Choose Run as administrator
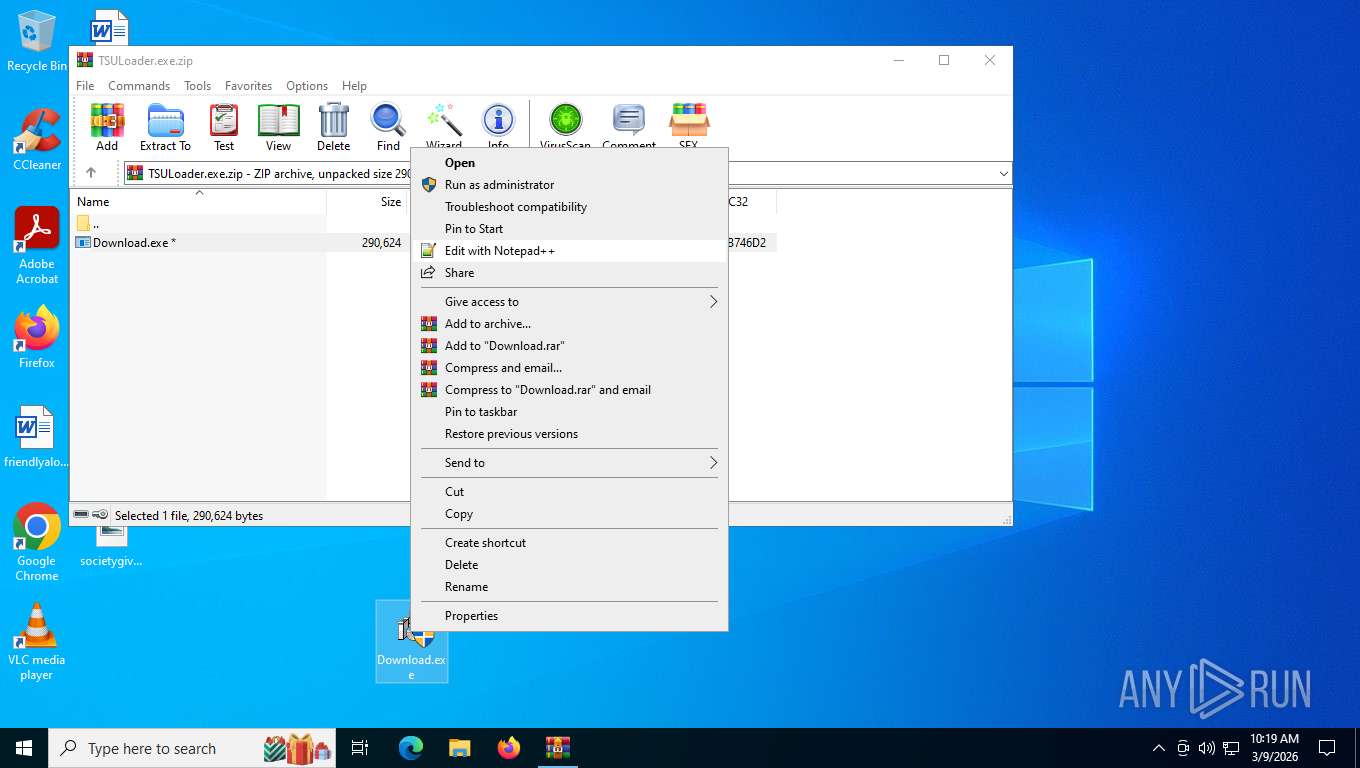This screenshot has height=768, width=1360. pyautogui.click(x=569, y=185)
